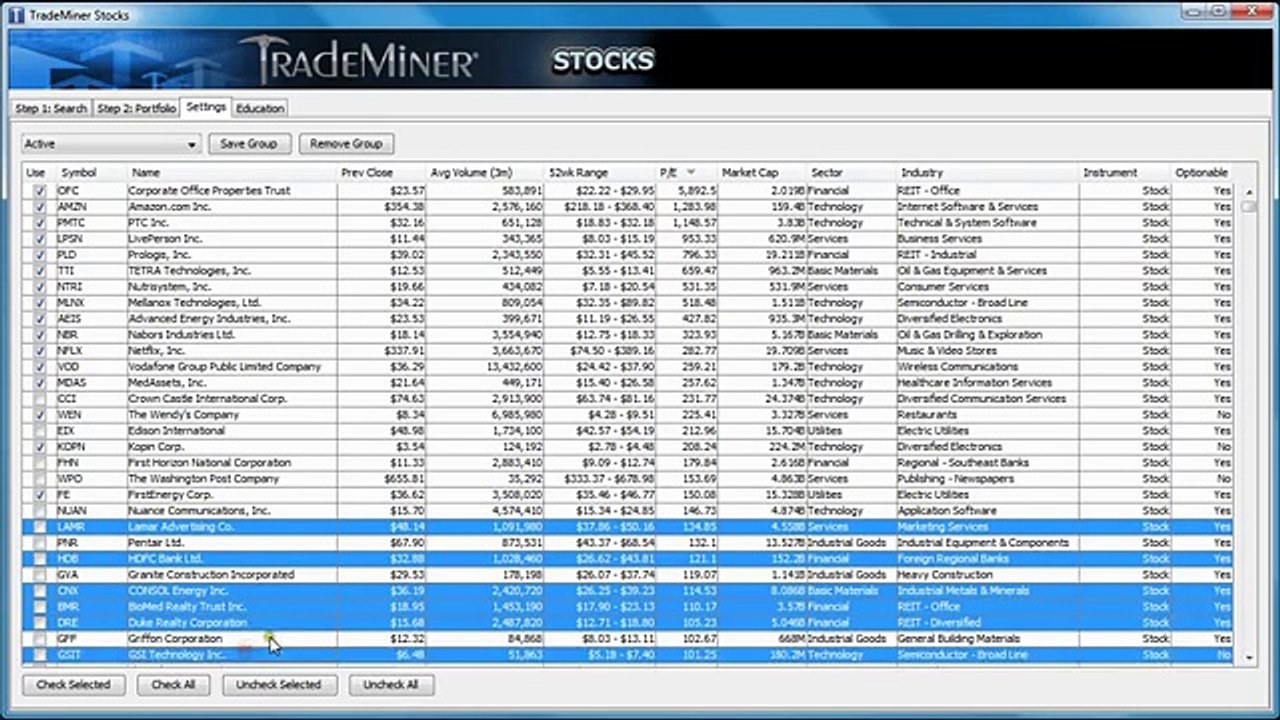Check the Use box for LAMR

tap(40, 527)
